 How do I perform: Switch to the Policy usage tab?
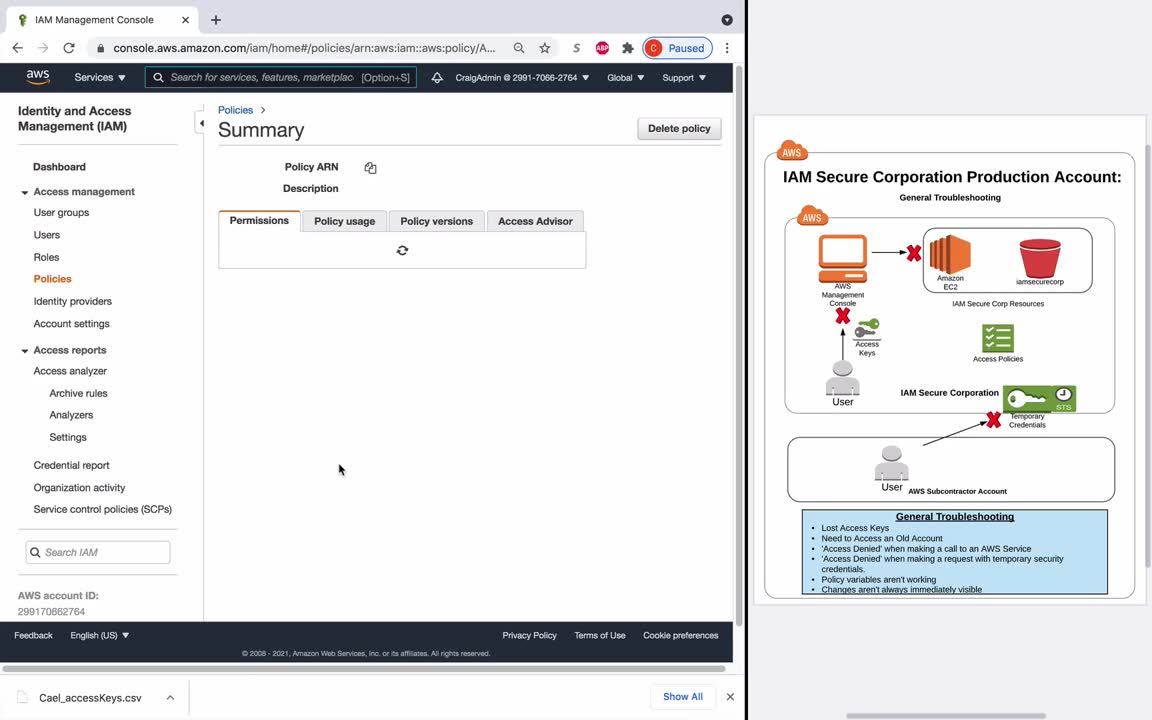(345, 221)
